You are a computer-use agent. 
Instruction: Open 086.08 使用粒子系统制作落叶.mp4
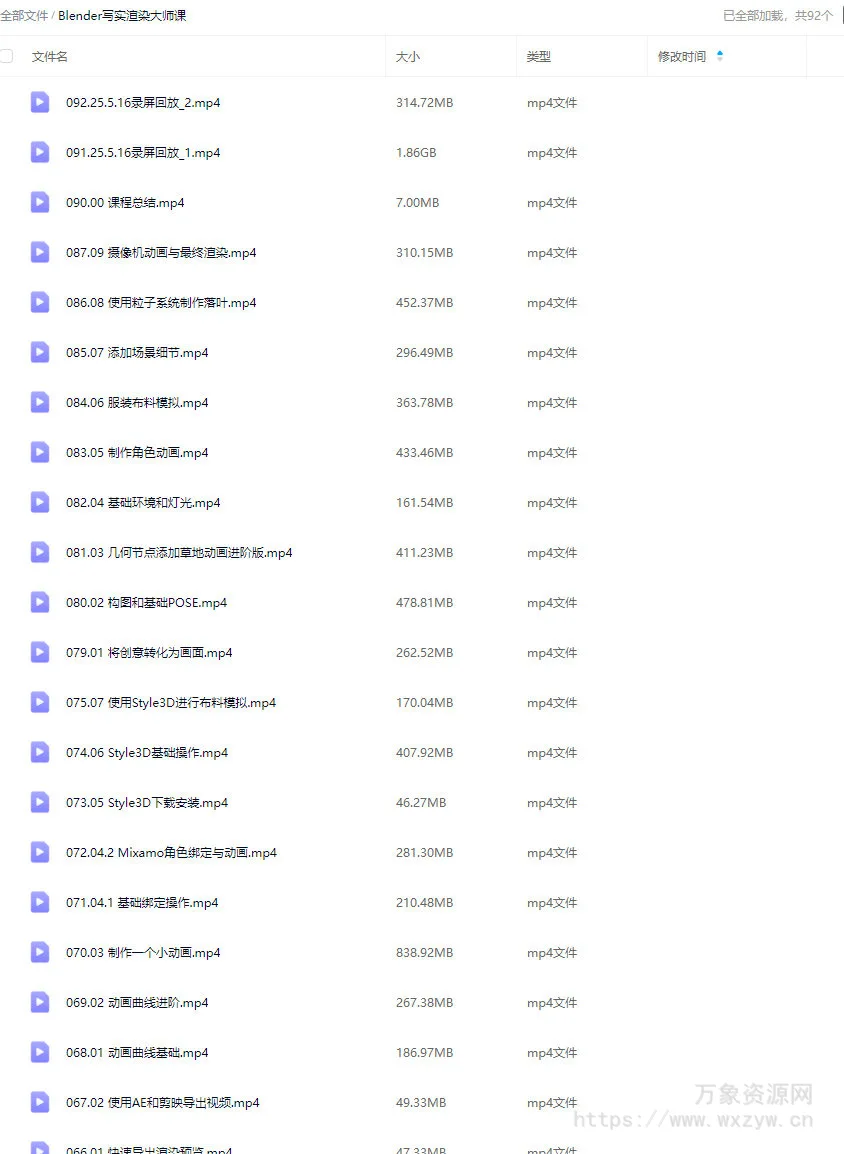pyautogui.click(x=161, y=303)
